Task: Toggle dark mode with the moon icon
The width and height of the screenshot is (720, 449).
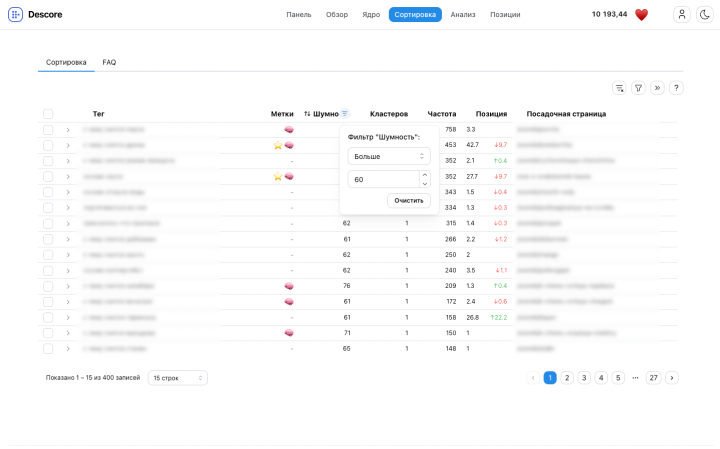Action: click(705, 15)
